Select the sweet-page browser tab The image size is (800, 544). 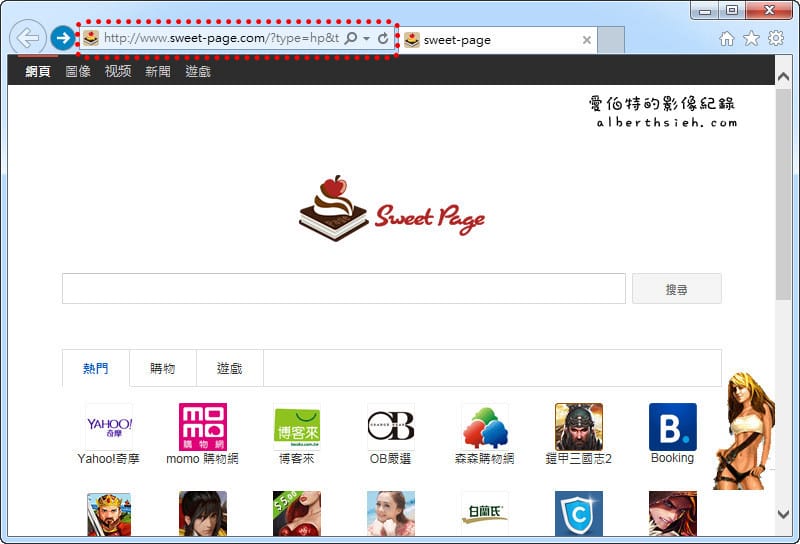coord(498,40)
